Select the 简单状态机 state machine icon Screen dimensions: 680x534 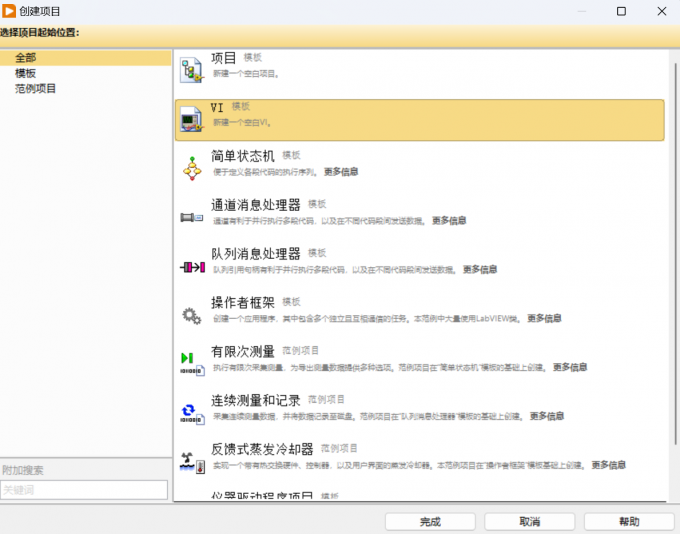click(x=192, y=168)
